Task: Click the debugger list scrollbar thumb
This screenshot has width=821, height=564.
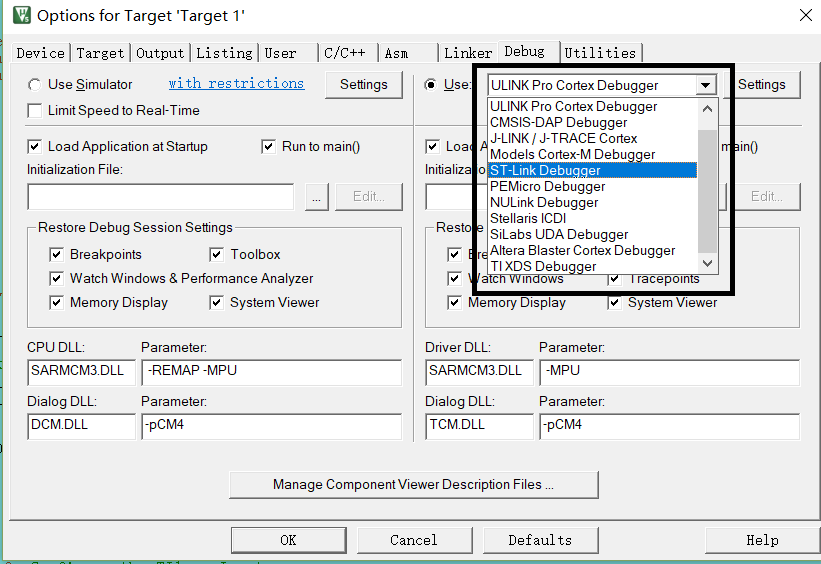Action: point(707,191)
